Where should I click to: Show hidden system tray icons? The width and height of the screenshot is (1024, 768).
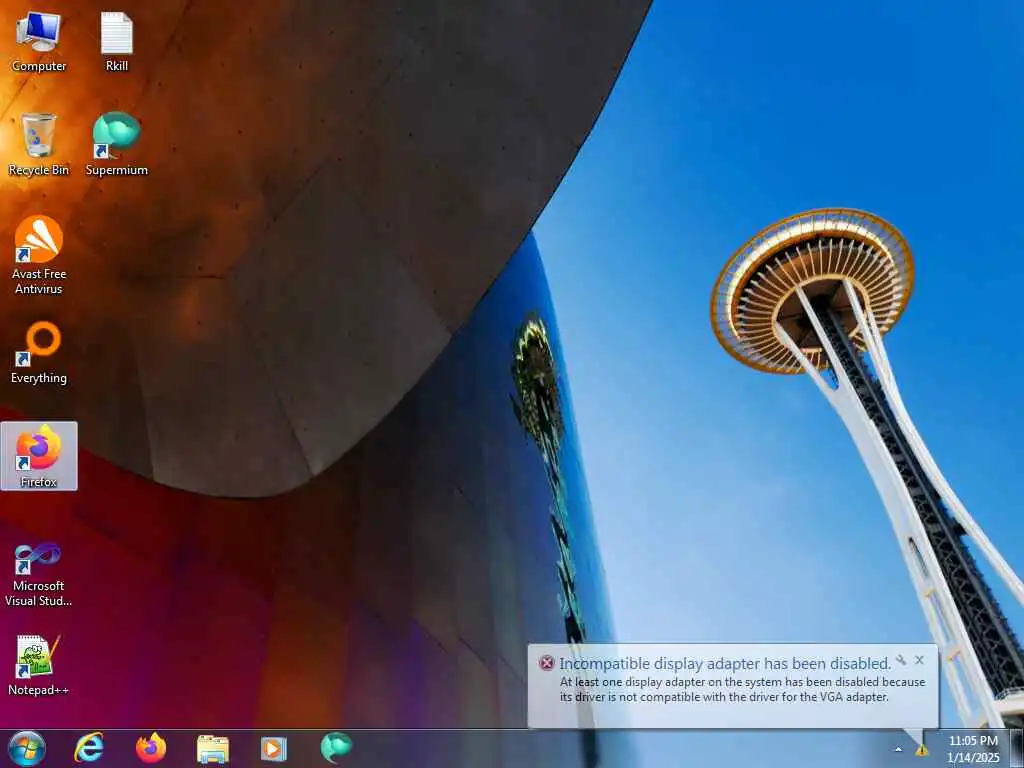click(x=899, y=750)
